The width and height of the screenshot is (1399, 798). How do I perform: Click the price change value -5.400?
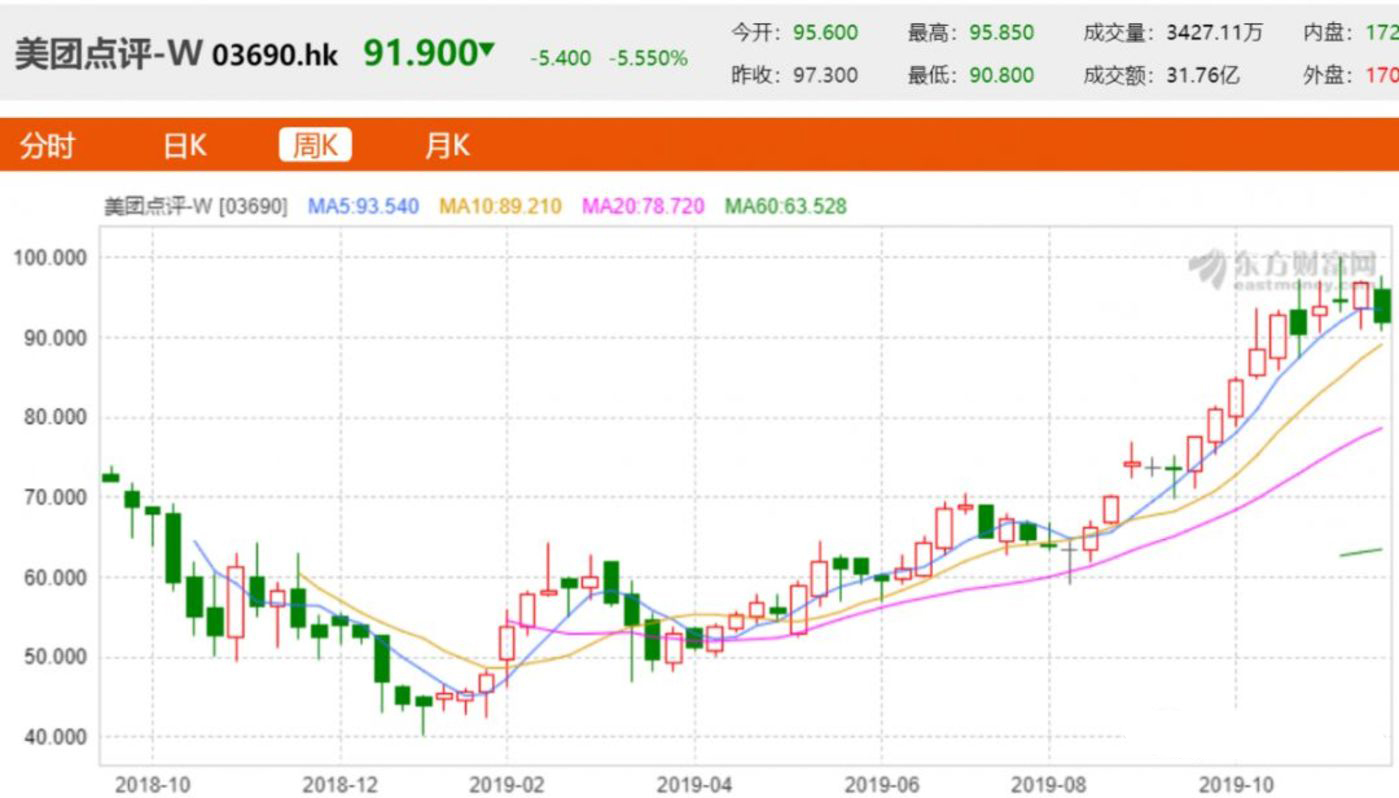click(561, 59)
